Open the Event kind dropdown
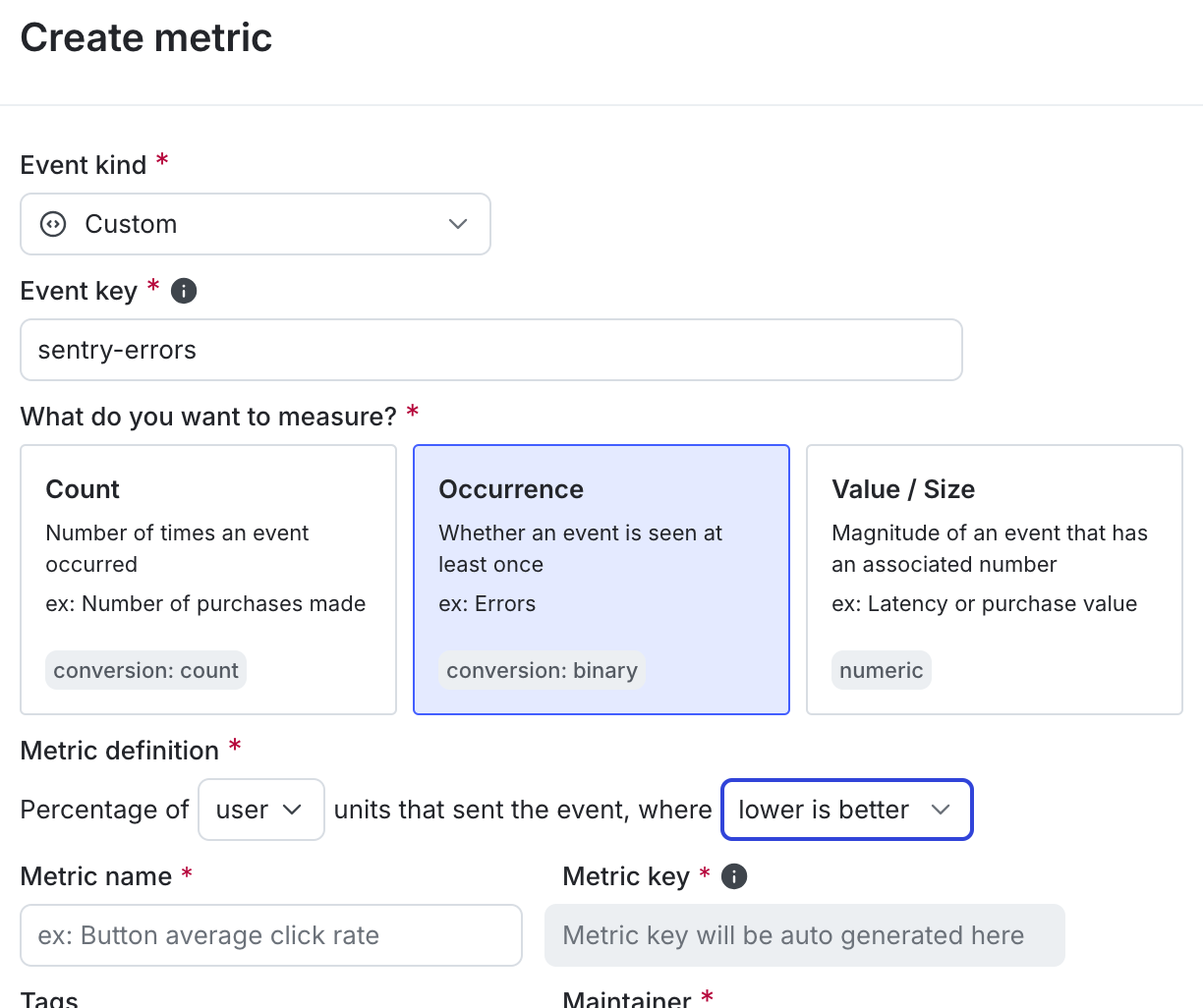 (256, 224)
